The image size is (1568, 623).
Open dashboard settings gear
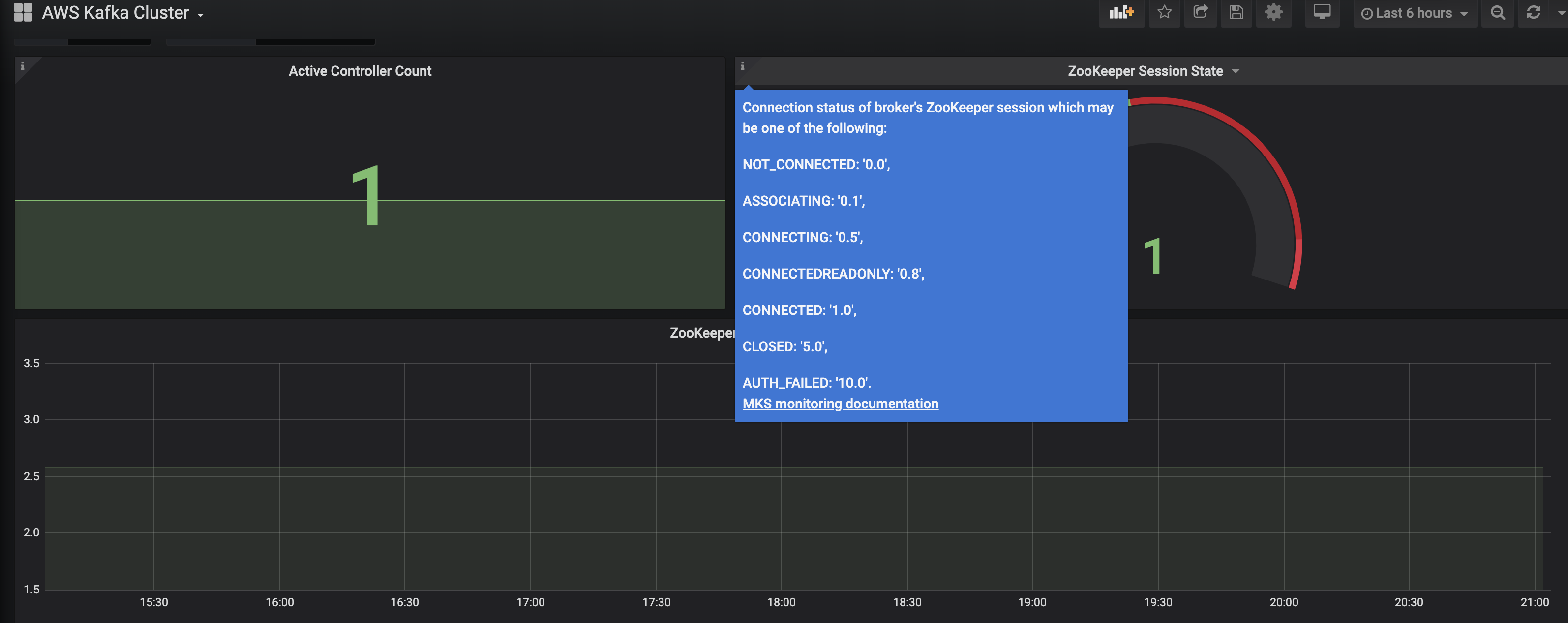1273,12
